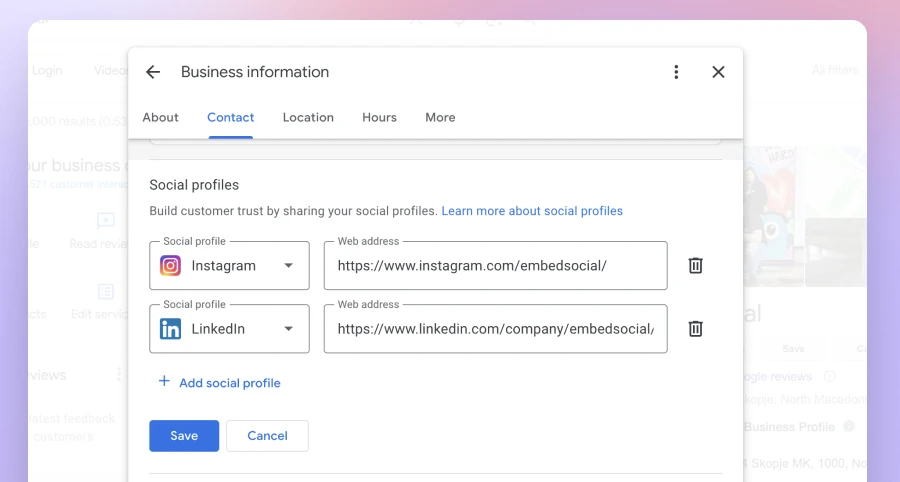This screenshot has height=482, width=900.
Task: Open Learn more about social profiles link
Action: [x=532, y=211]
